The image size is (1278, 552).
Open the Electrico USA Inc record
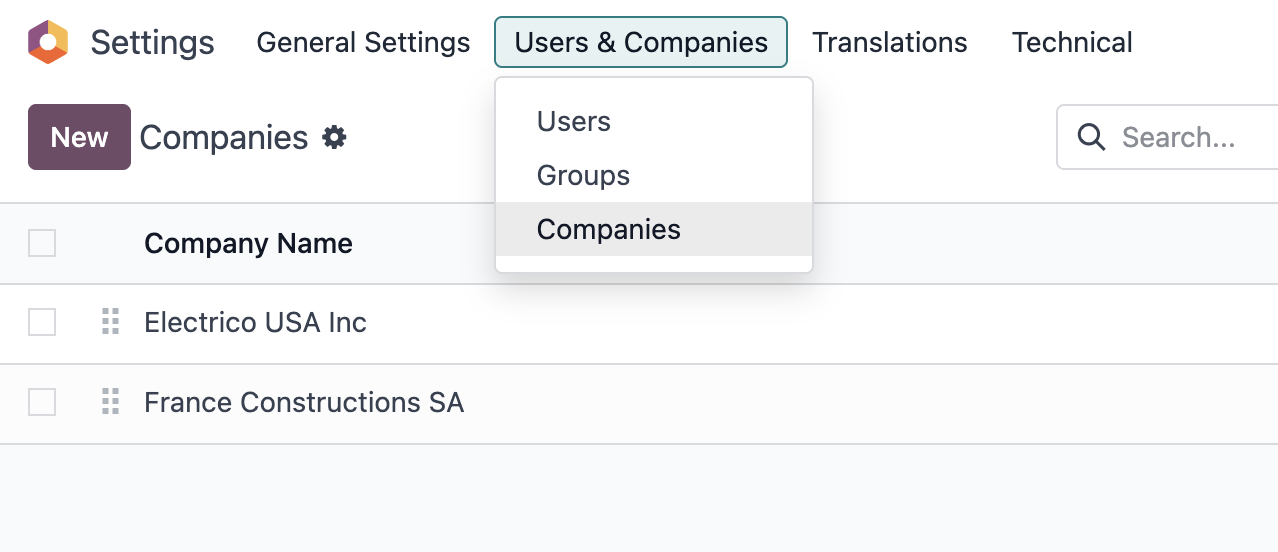pyautogui.click(x=255, y=322)
